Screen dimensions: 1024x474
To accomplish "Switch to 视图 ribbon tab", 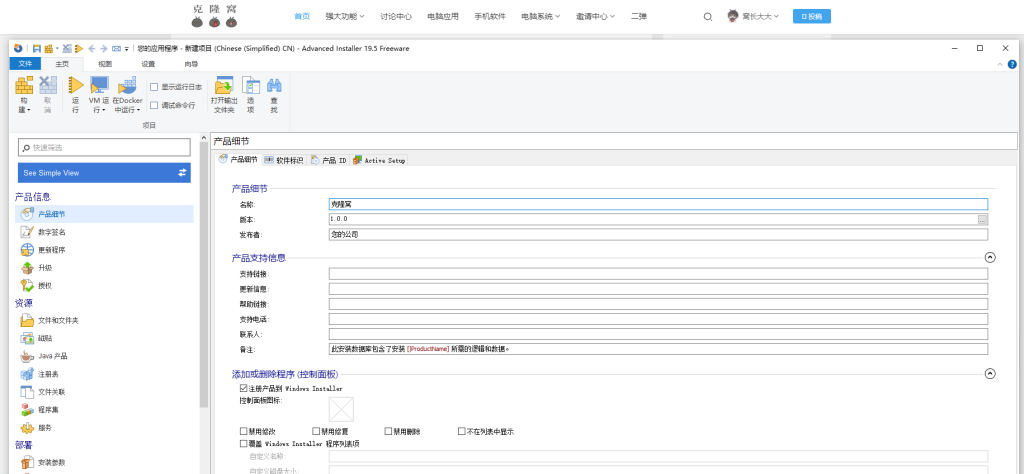I will point(105,64).
